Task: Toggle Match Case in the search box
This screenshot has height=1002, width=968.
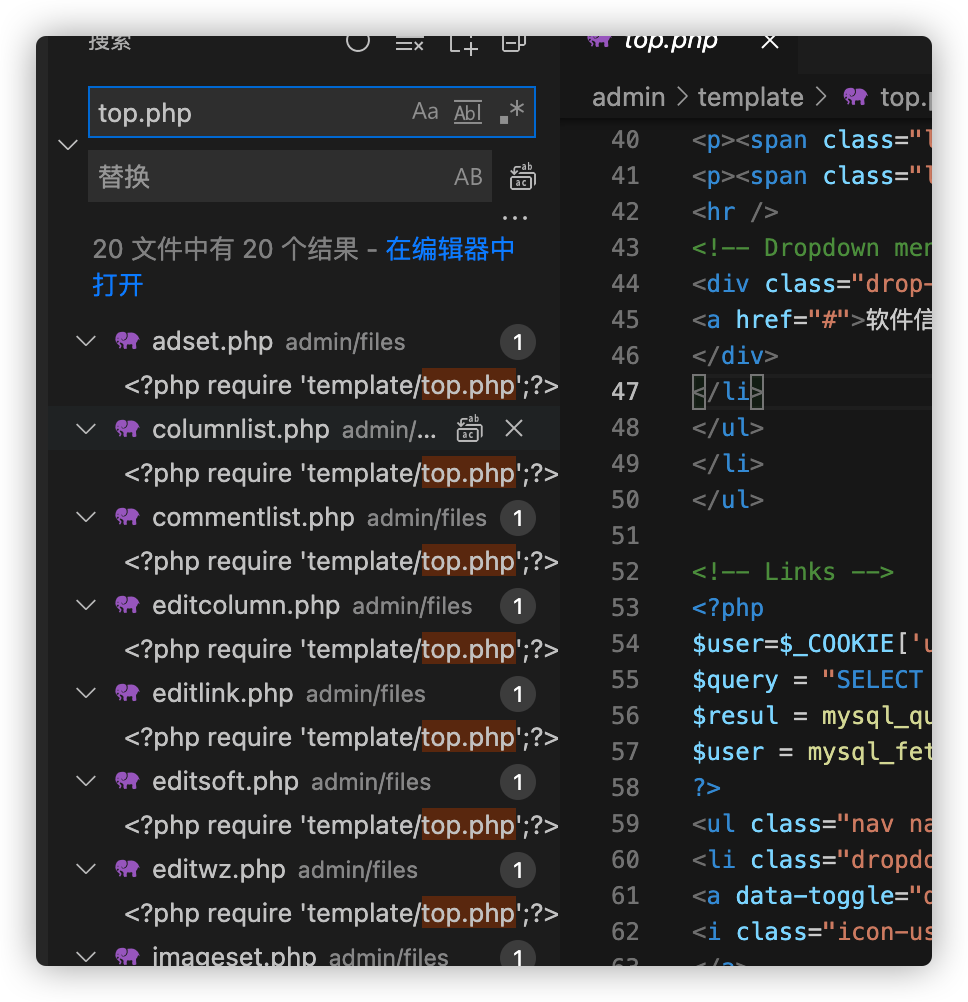Action: pos(425,112)
